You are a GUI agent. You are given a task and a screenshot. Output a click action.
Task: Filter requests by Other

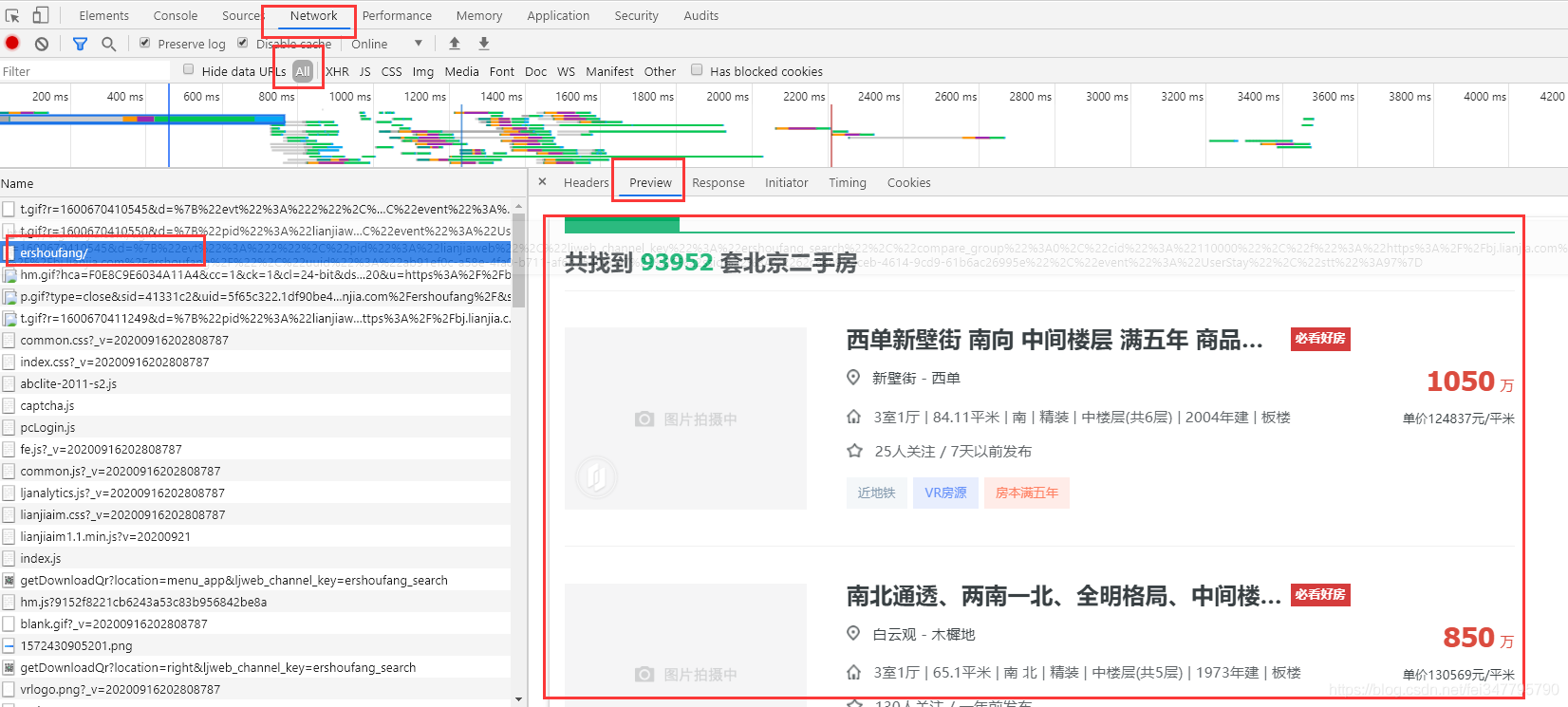(x=661, y=71)
